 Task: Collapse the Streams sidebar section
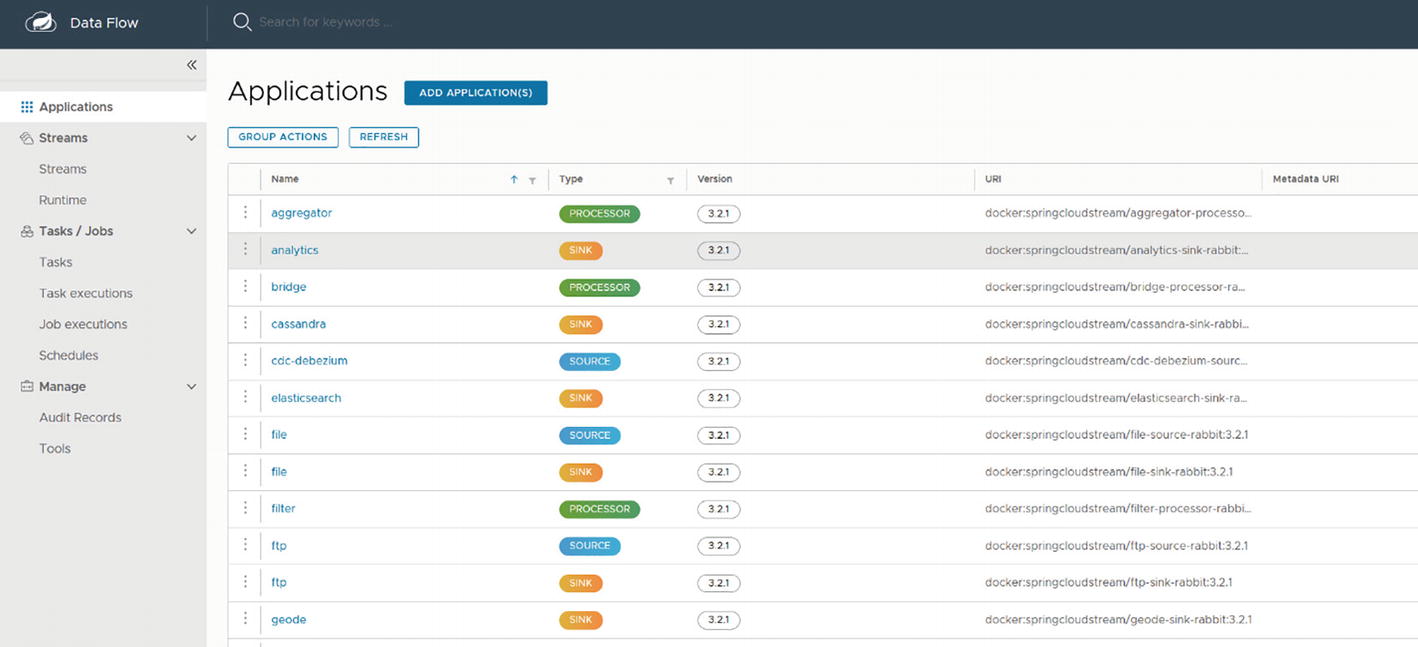pyautogui.click(x=191, y=138)
